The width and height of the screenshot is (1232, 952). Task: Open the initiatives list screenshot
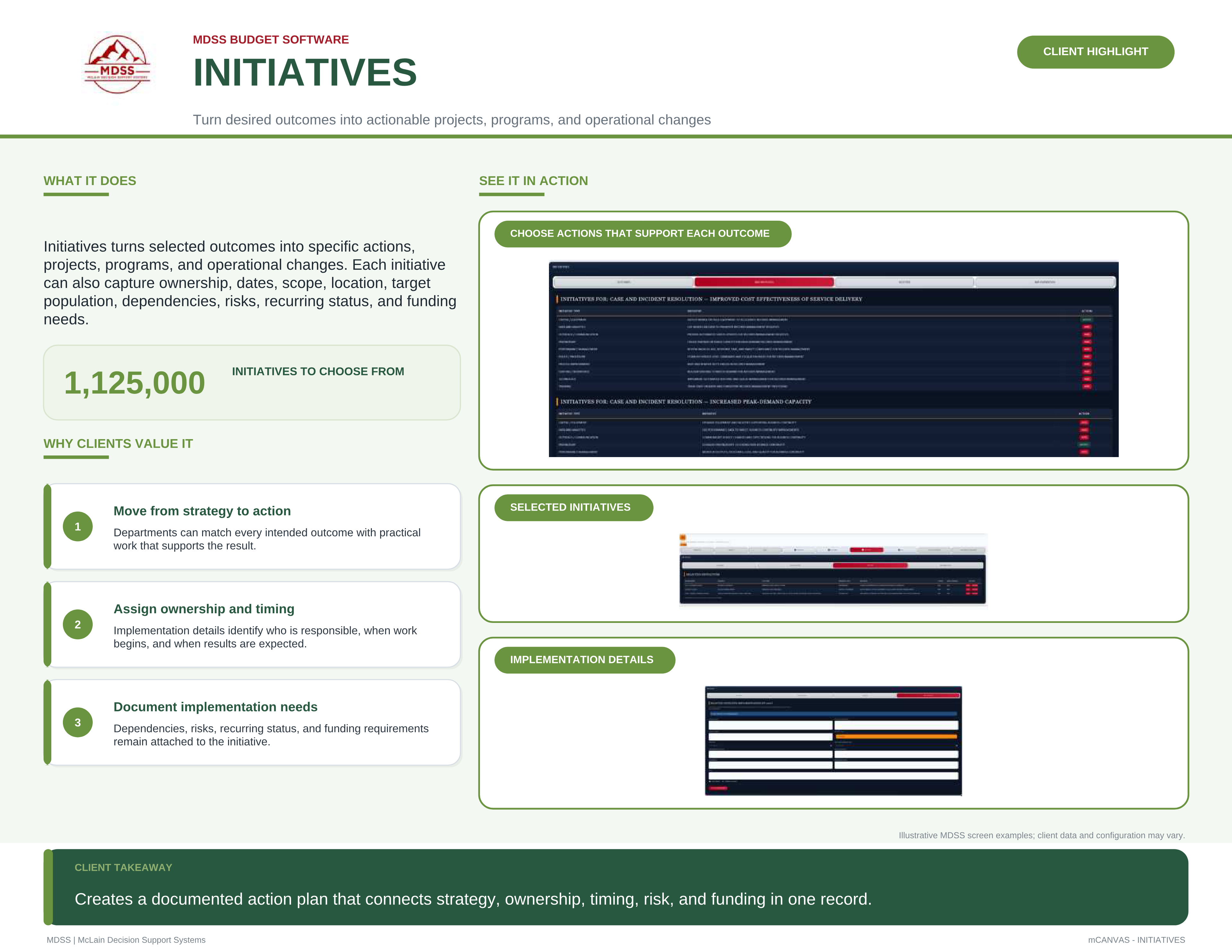[833, 359]
